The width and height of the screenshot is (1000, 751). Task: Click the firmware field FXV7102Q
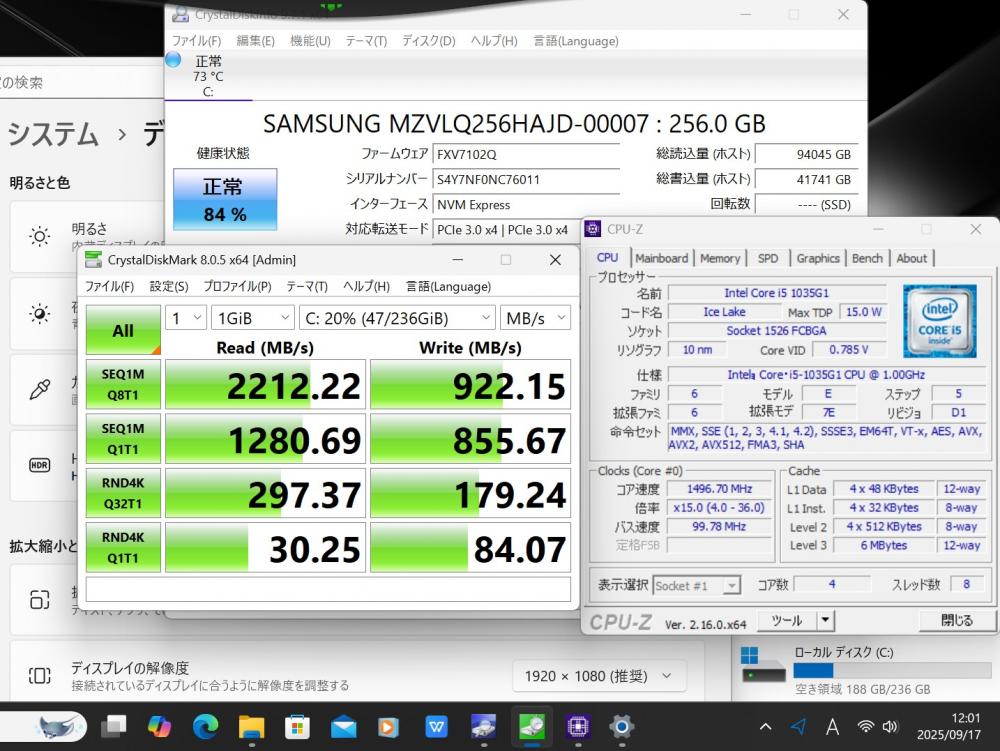coord(526,154)
